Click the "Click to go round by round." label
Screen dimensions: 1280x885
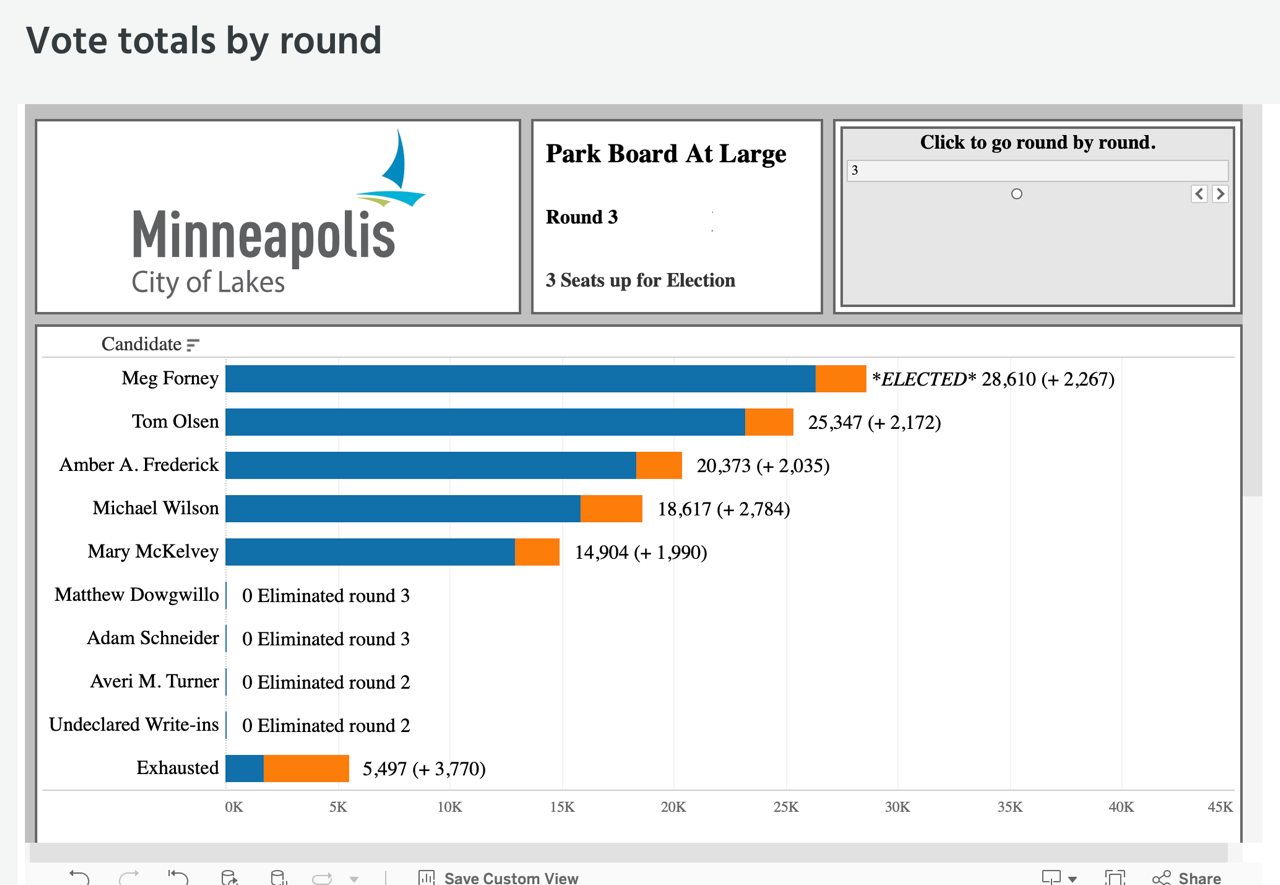point(1037,142)
